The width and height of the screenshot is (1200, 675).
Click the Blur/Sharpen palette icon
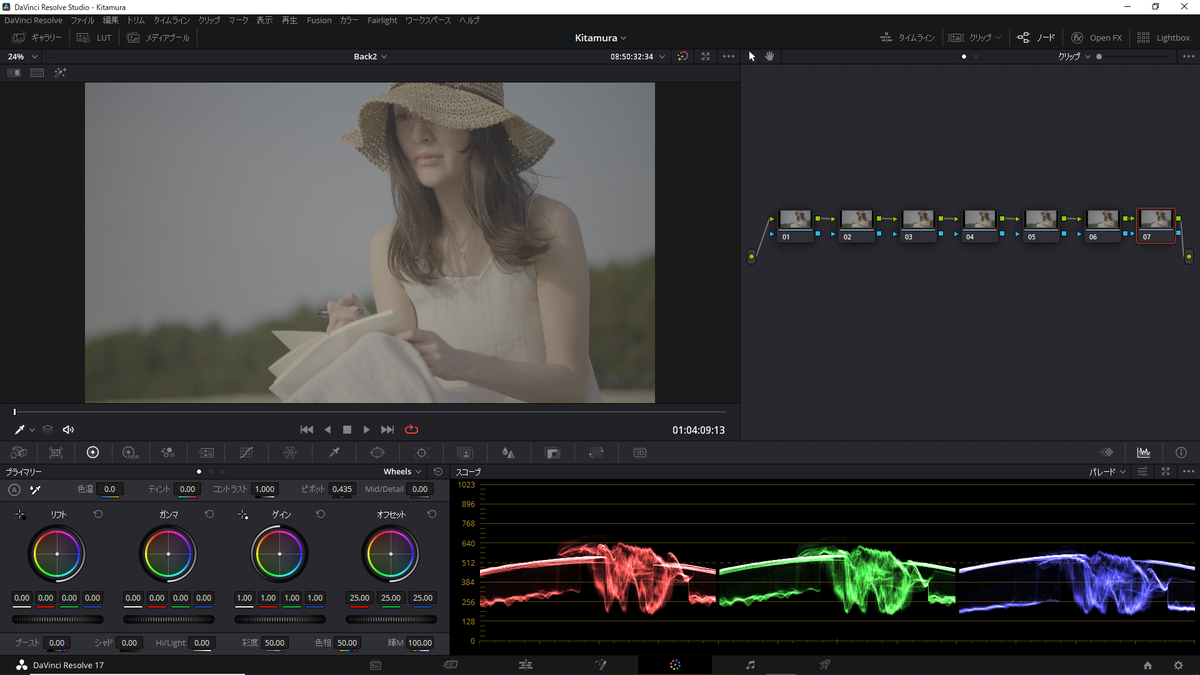[508, 453]
